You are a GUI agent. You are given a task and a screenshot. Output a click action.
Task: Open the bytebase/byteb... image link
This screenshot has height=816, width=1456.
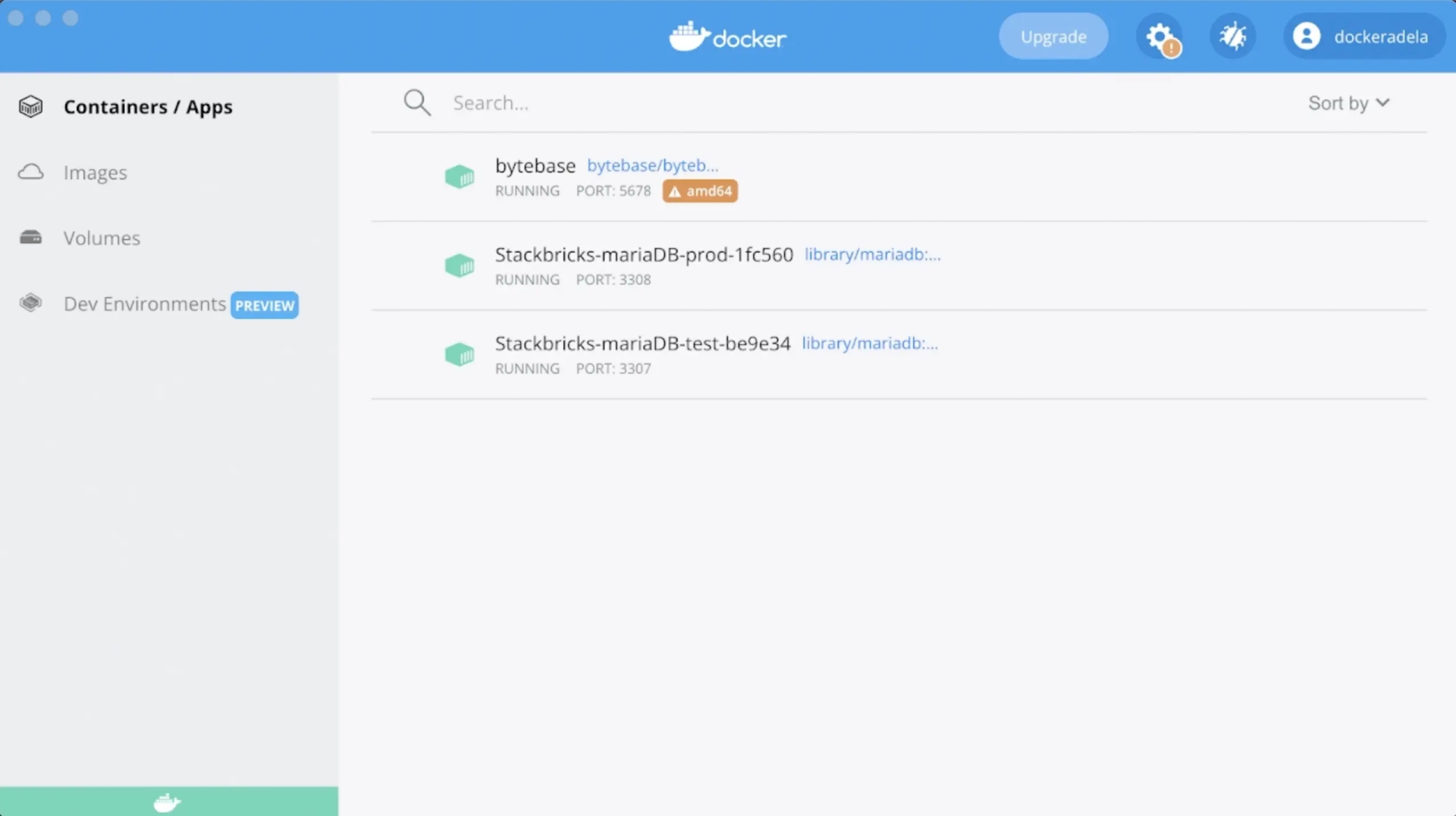coord(653,165)
